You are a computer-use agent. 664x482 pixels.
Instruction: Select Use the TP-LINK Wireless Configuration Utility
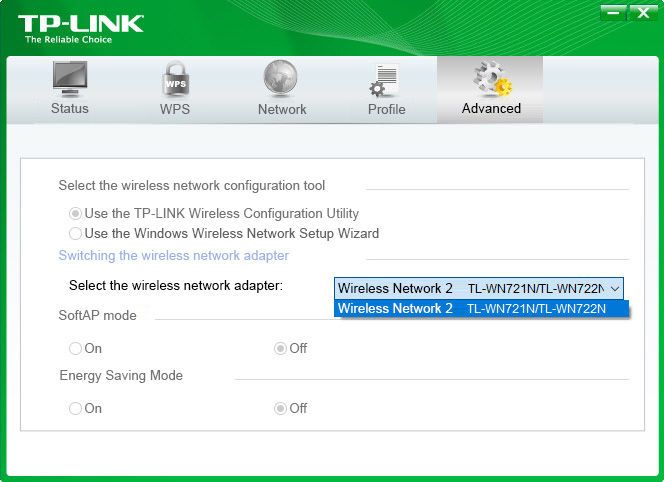click(75, 213)
